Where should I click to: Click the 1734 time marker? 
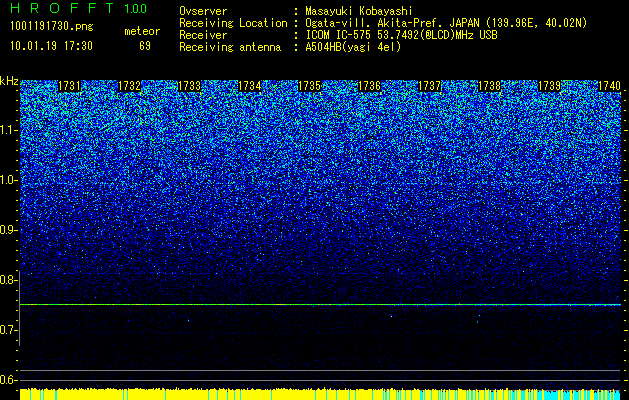pyautogui.click(x=250, y=86)
